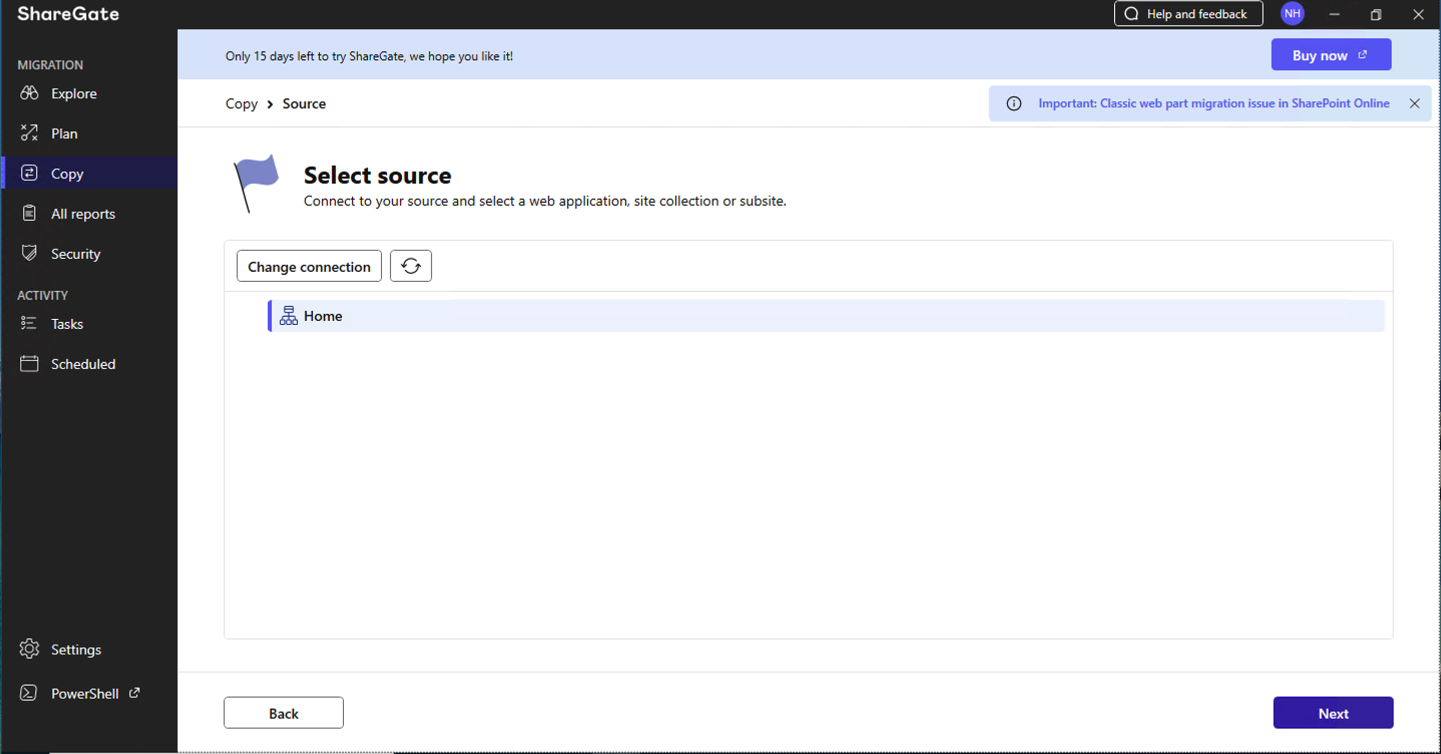Click the Back button
Image resolution: width=1441 pixels, height=754 pixels.
[284, 713]
